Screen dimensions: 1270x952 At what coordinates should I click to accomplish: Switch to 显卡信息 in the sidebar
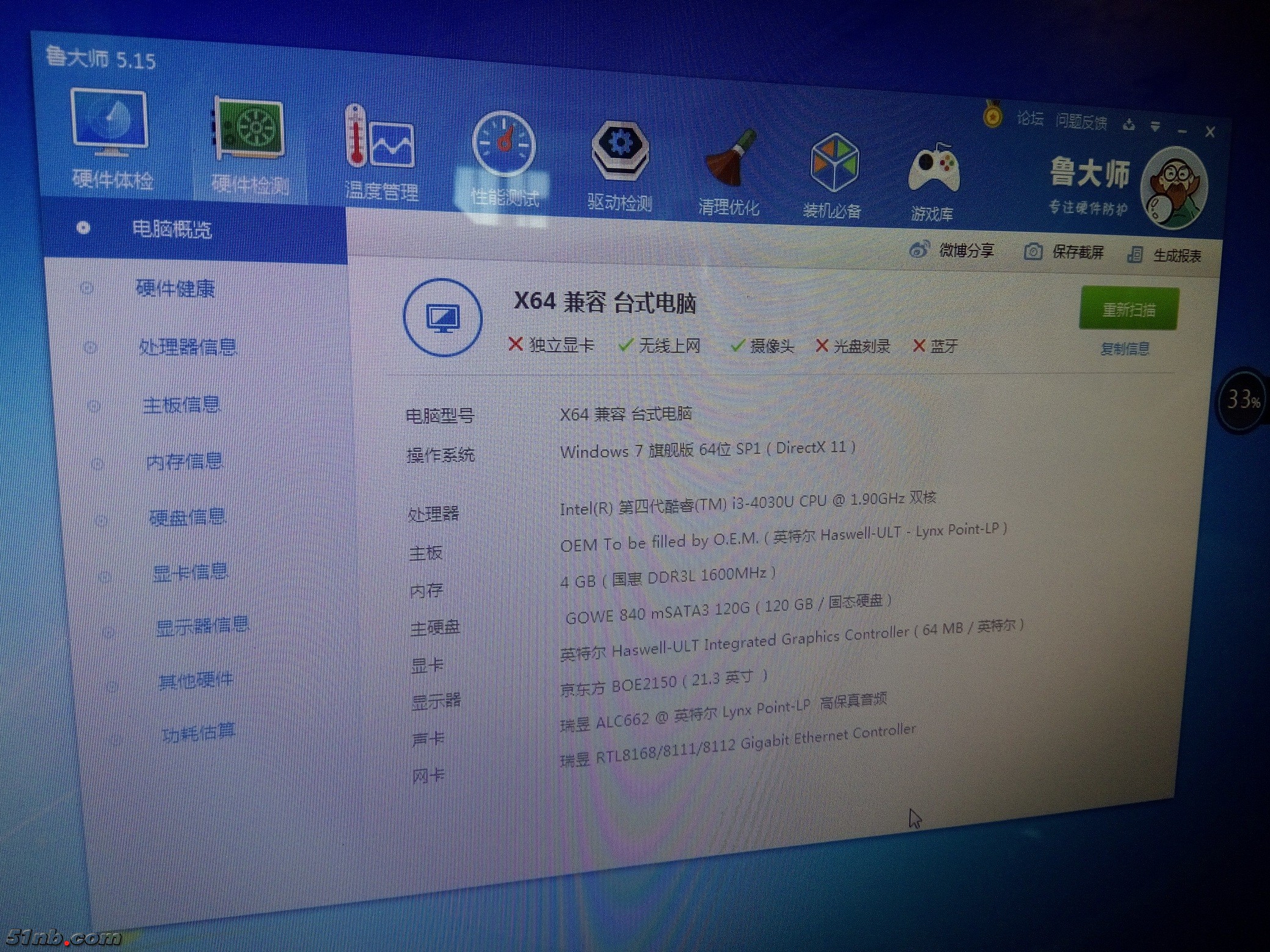pos(190,573)
